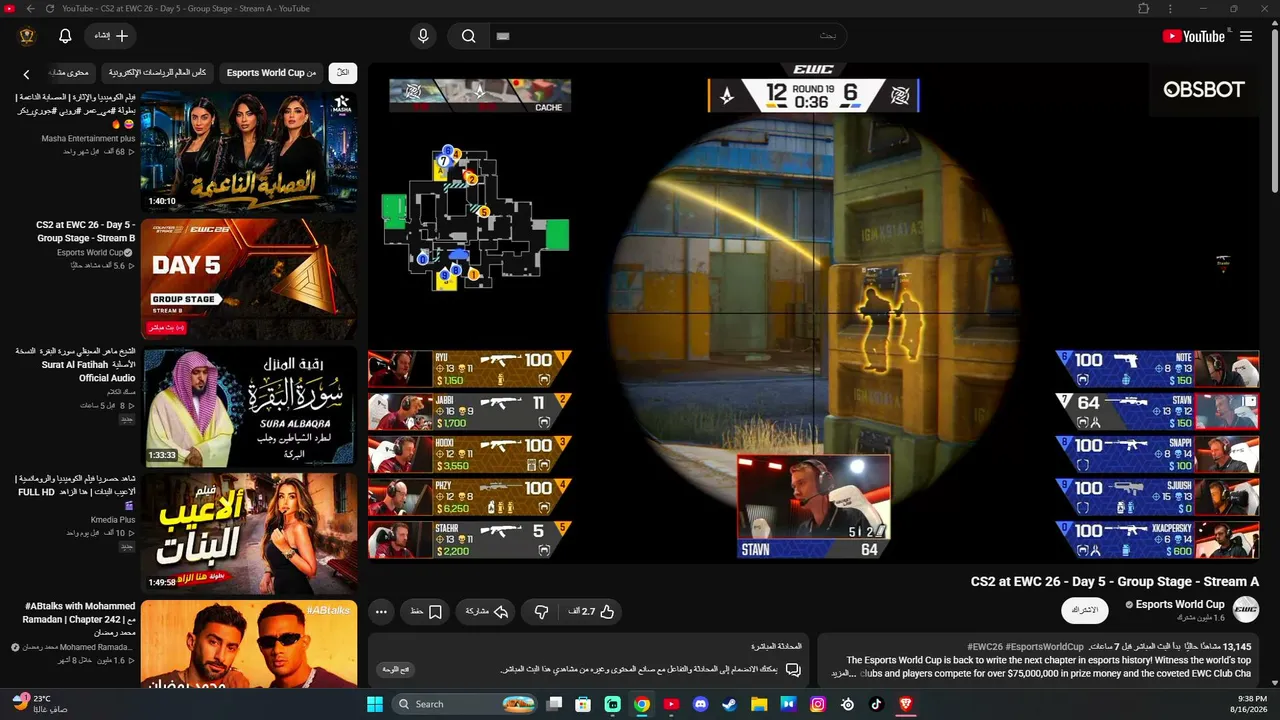Open the Masha Entertainment movie thumbnail
Screen dimensions: 1280x720
(x=249, y=151)
